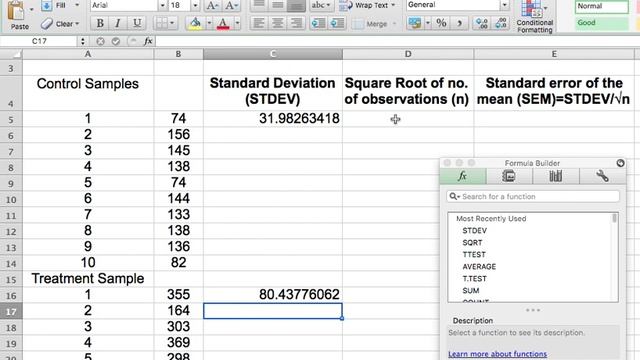Click the Paste clipboard icon
640x360 pixels.
(16, 11)
